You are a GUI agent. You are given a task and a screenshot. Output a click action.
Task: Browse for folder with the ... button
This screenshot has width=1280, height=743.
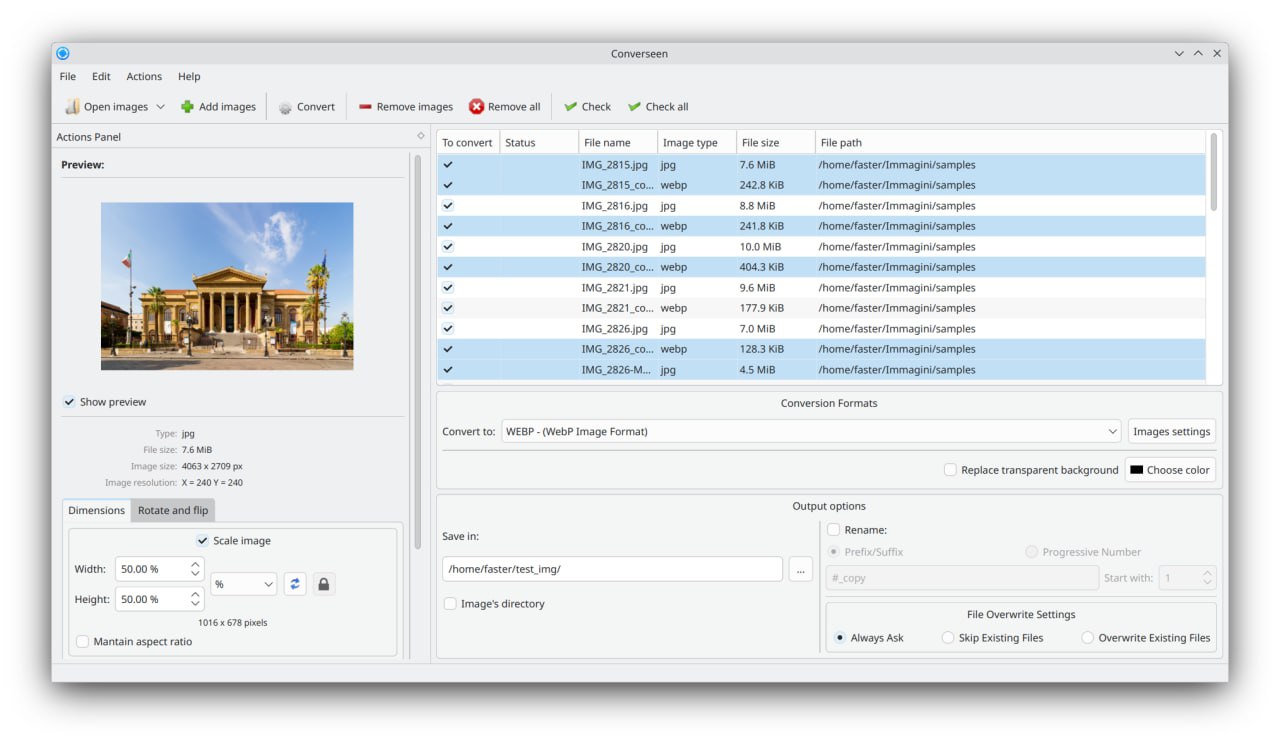click(800, 569)
